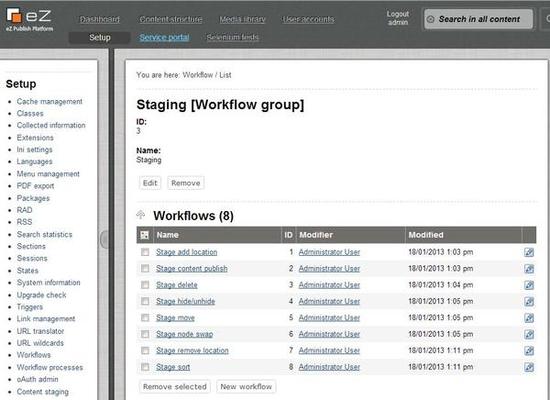Check the Stage add location checkbox
550x400 pixels.
[x=145, y=252]
